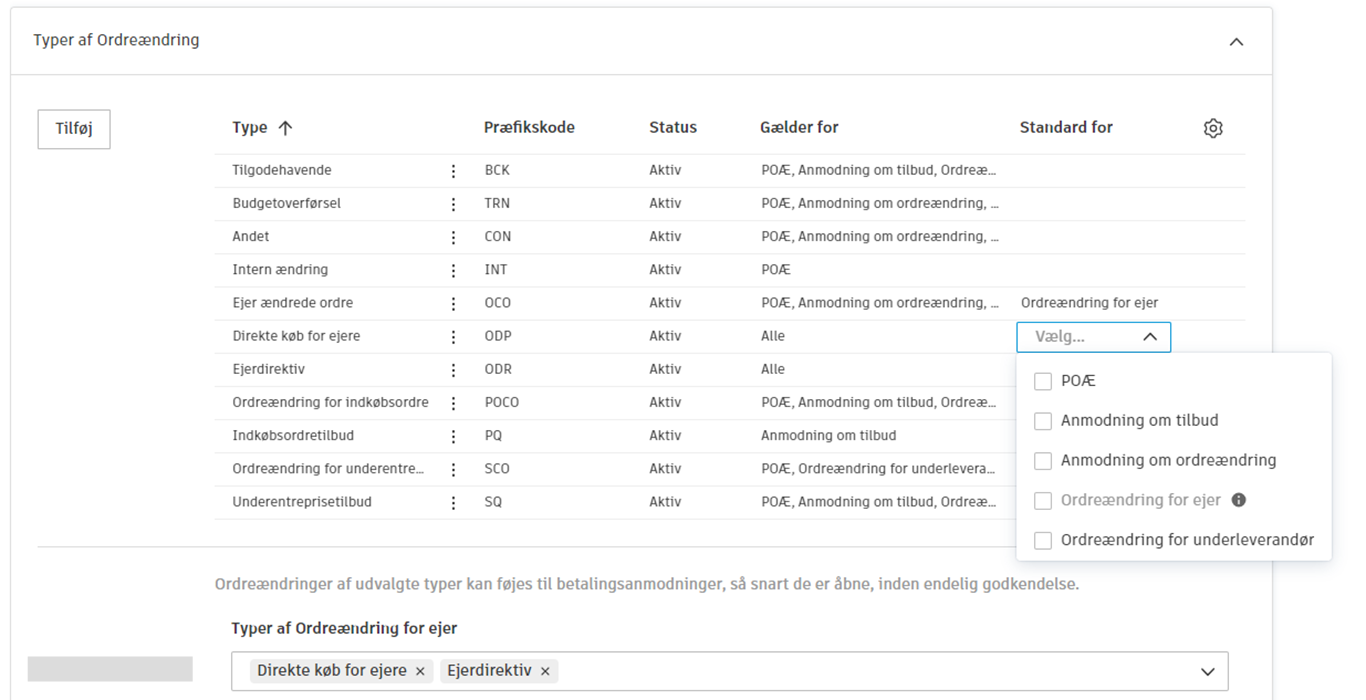Open three-dot menu for Intern ændring row
The width and height of the screenshot is (1366, 700).
tap(453, 270)
